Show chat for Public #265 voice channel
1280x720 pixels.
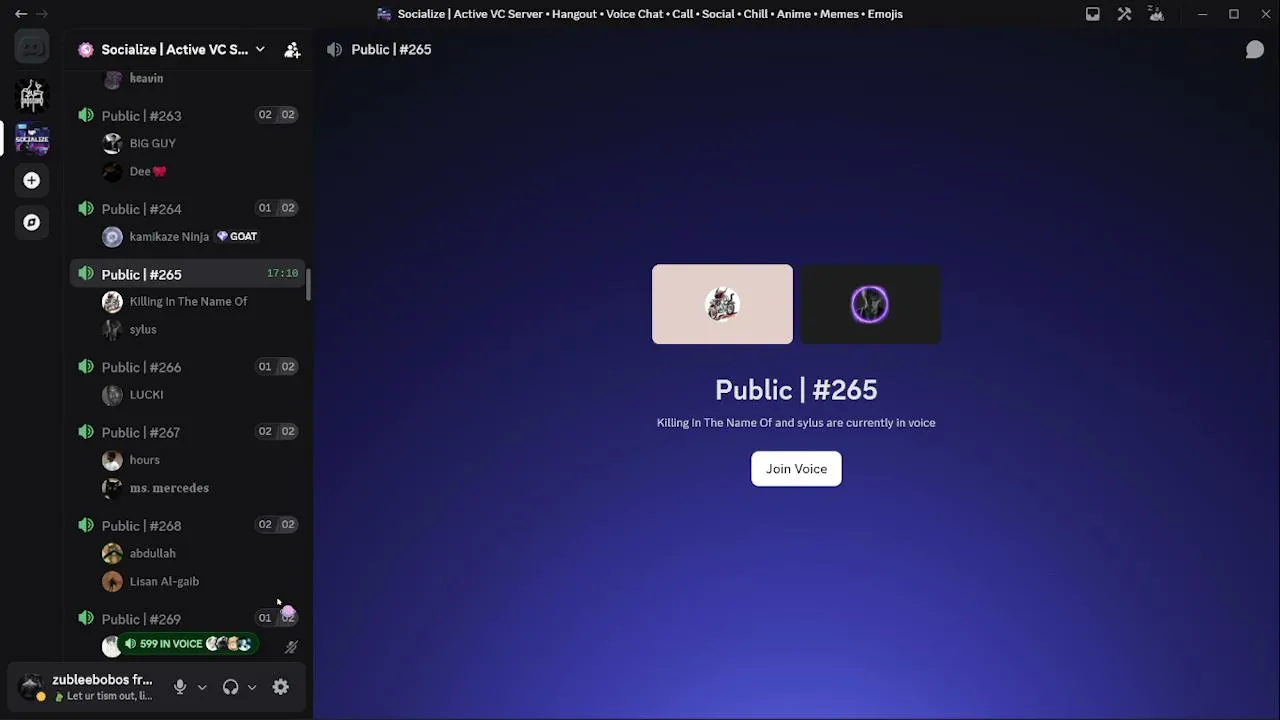click(x=1254, y=49)
